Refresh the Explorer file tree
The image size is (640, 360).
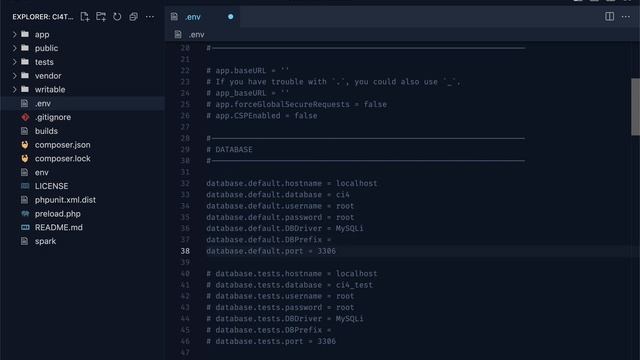tap(117, 17)
